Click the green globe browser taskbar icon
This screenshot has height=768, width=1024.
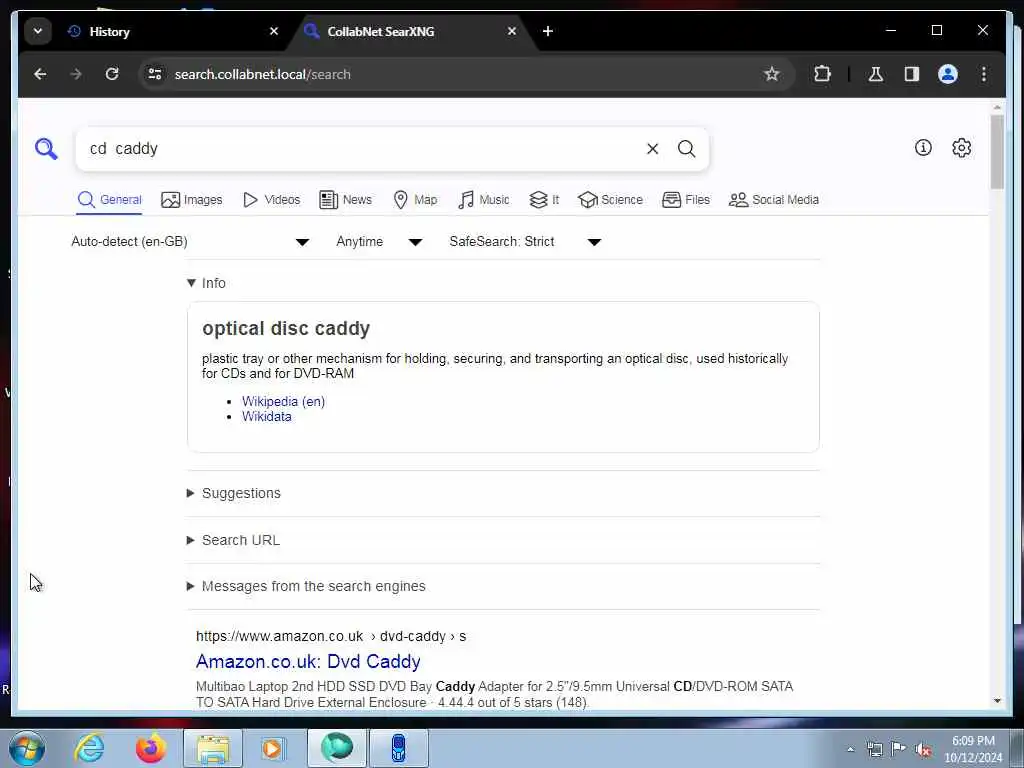(x=337, y=748)
